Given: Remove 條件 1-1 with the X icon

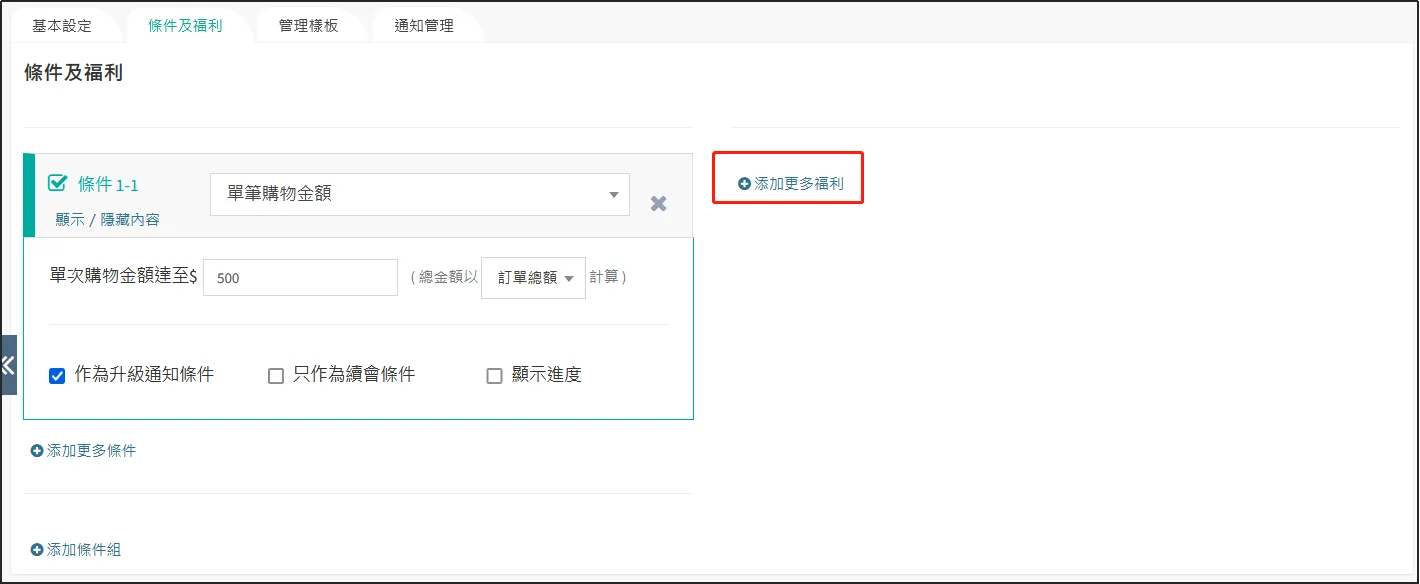Looking at the screenshot, I should [658, 203].
